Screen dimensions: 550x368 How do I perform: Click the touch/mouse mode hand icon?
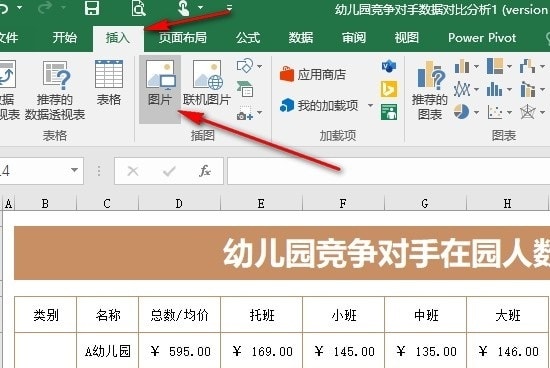point(184,8)
